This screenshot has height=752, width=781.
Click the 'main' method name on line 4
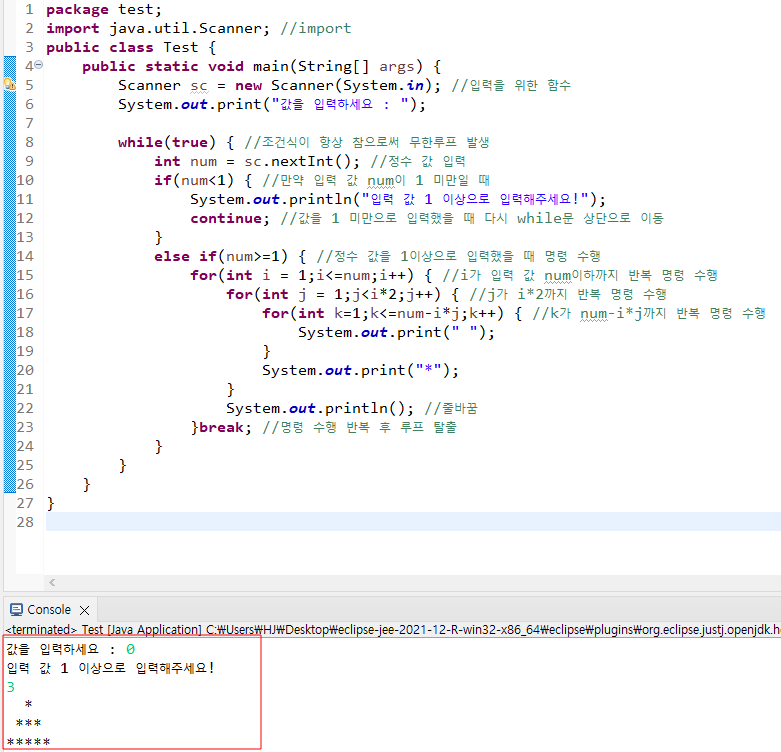pyautogui.click(x=270, y=66)
